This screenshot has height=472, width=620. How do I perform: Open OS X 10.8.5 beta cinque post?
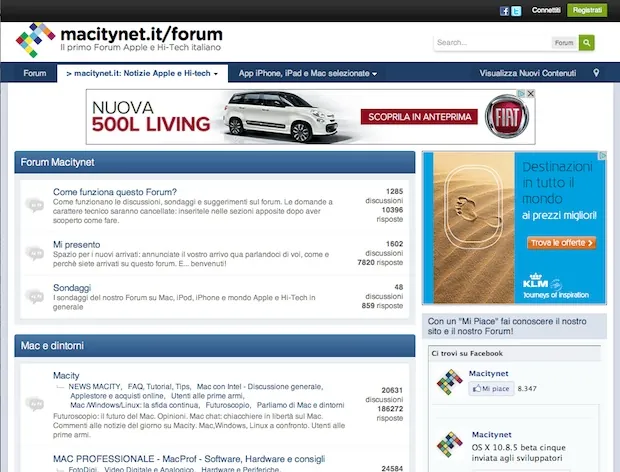(x=518, y=453)
